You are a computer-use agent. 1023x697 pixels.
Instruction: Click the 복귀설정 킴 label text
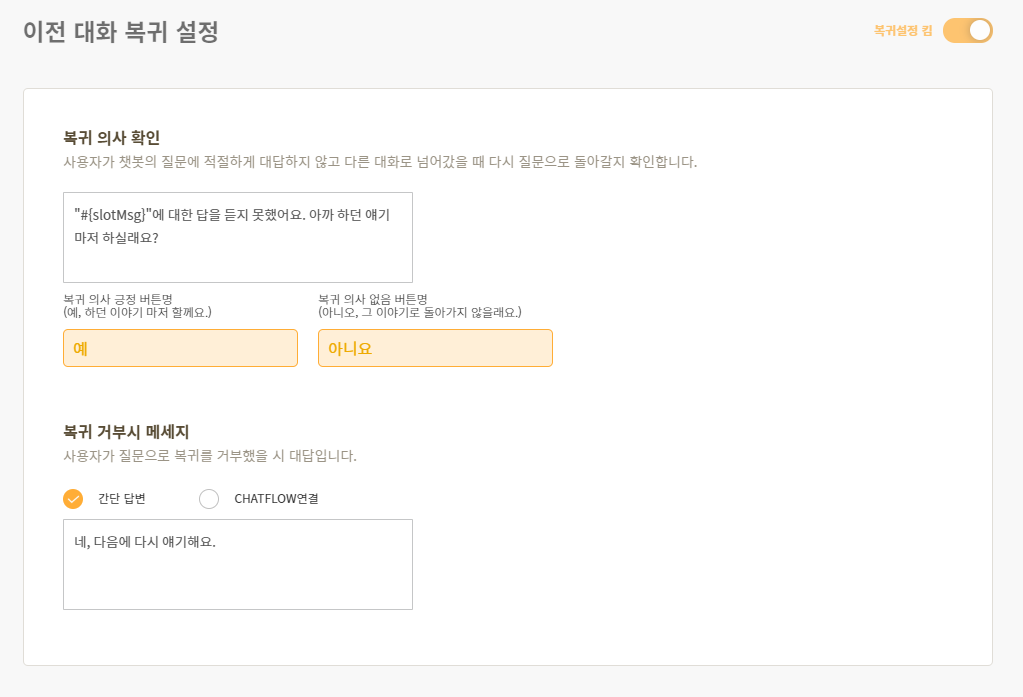pyautogui.click(x=903, y=31)
